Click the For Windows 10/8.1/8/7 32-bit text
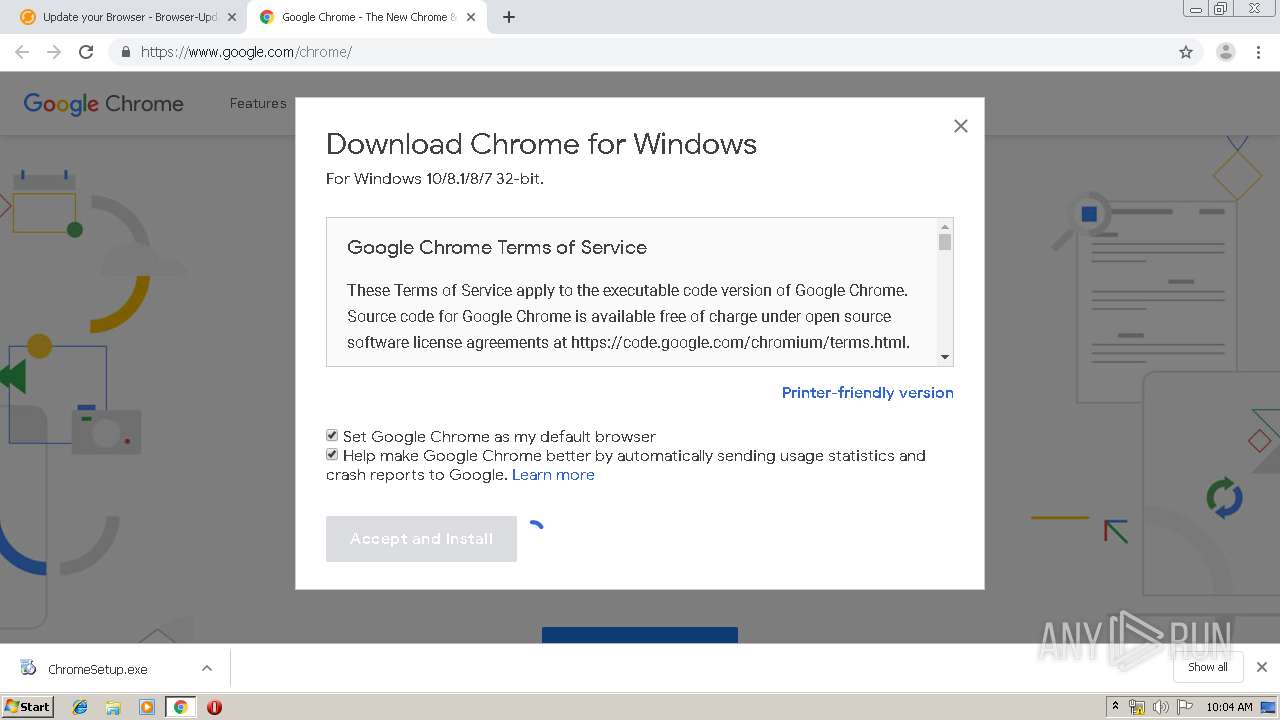Screen dimensions: 1280x720 [435, 179]
